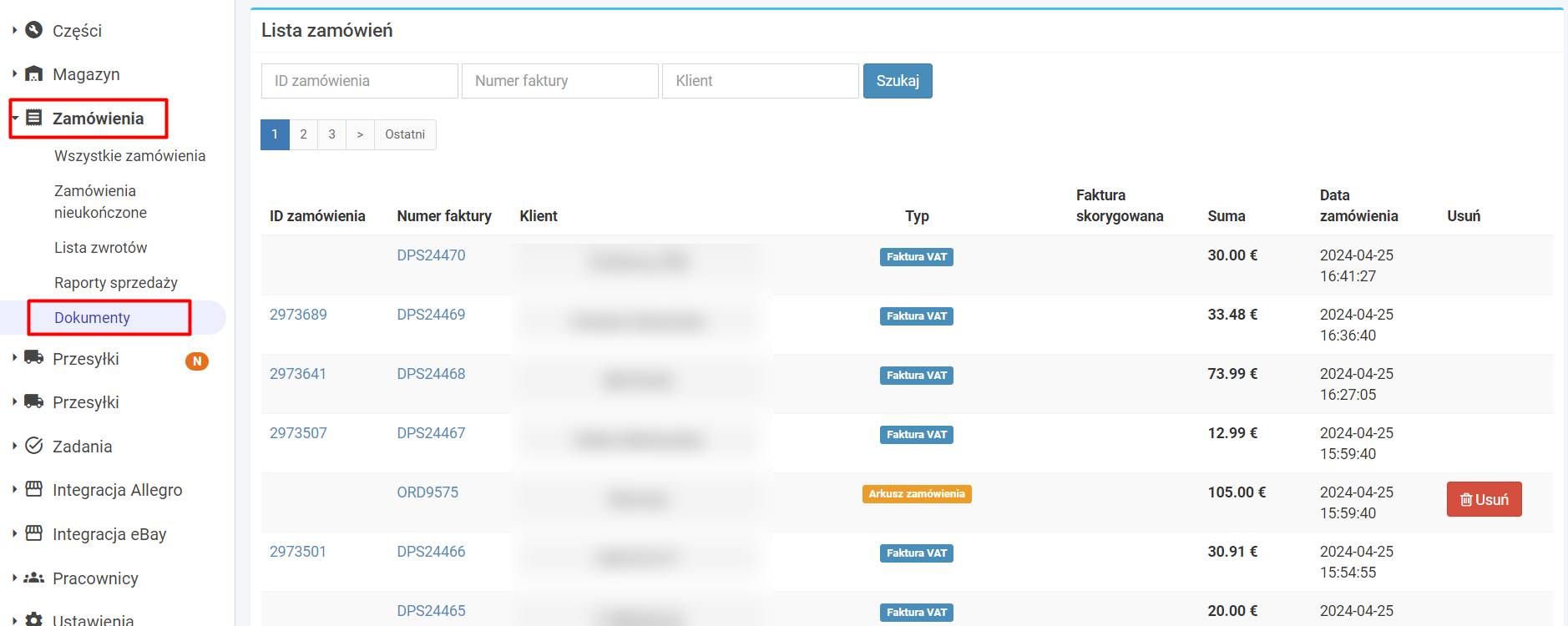Click Faktura VAT badge for DPS24470

(x=917, y=257)
